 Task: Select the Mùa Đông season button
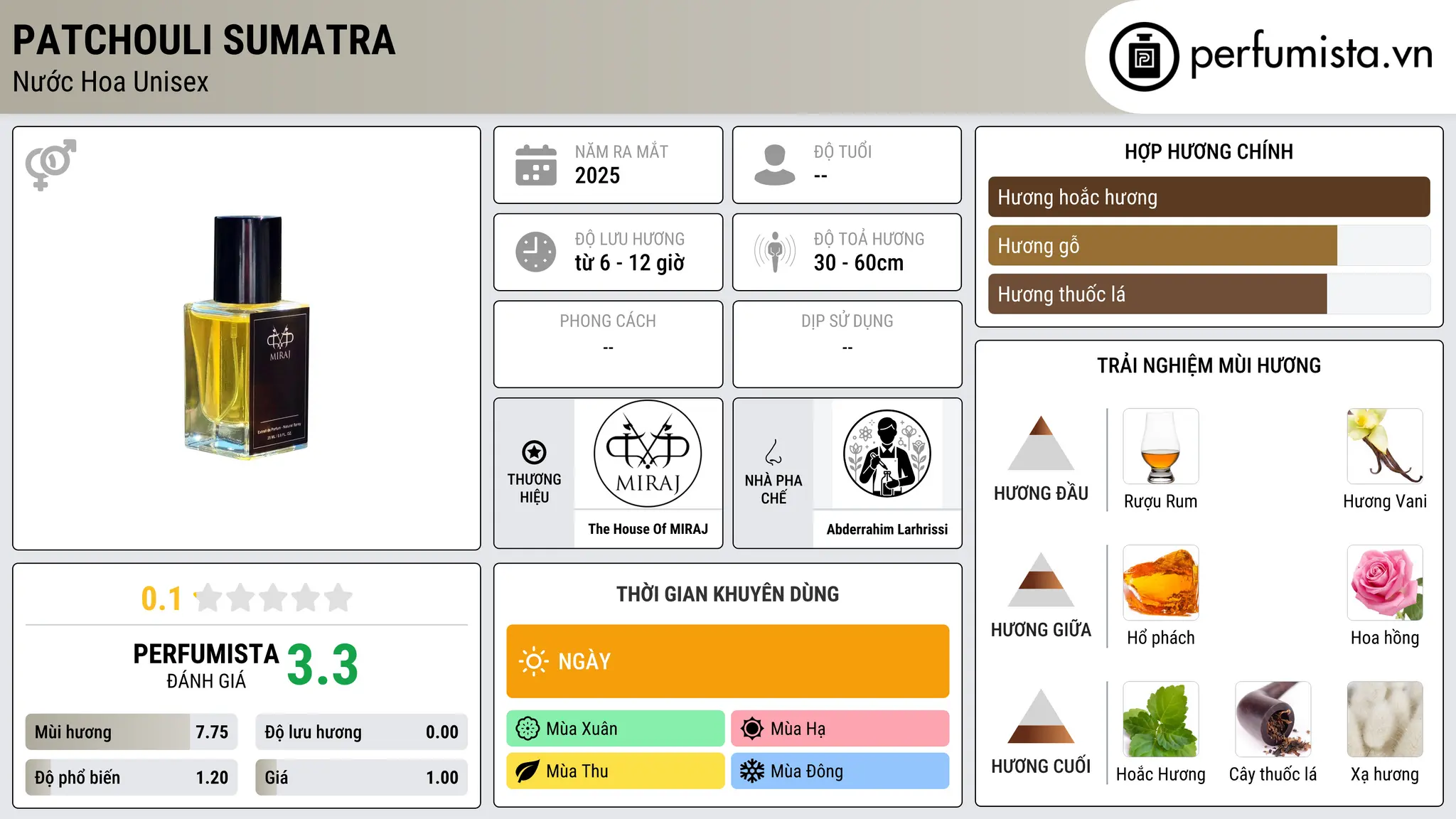pyautogui.click(x=840, y=771)
